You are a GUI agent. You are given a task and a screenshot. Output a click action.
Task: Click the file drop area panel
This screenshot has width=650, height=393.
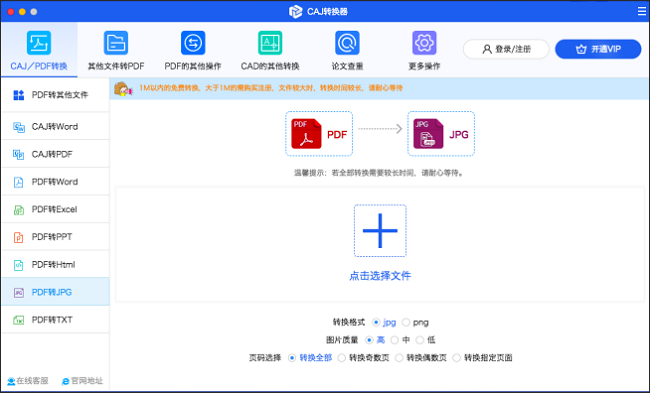[x=379, y=245]
